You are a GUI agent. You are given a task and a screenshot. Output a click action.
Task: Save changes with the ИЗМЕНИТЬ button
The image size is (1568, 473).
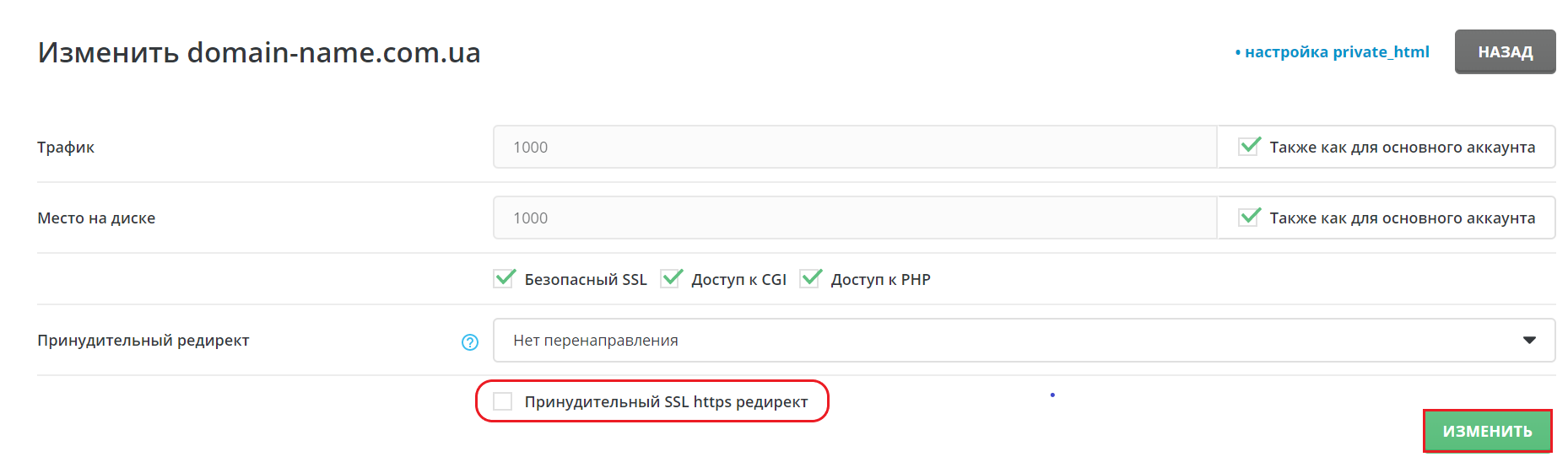coord(1487,431)
